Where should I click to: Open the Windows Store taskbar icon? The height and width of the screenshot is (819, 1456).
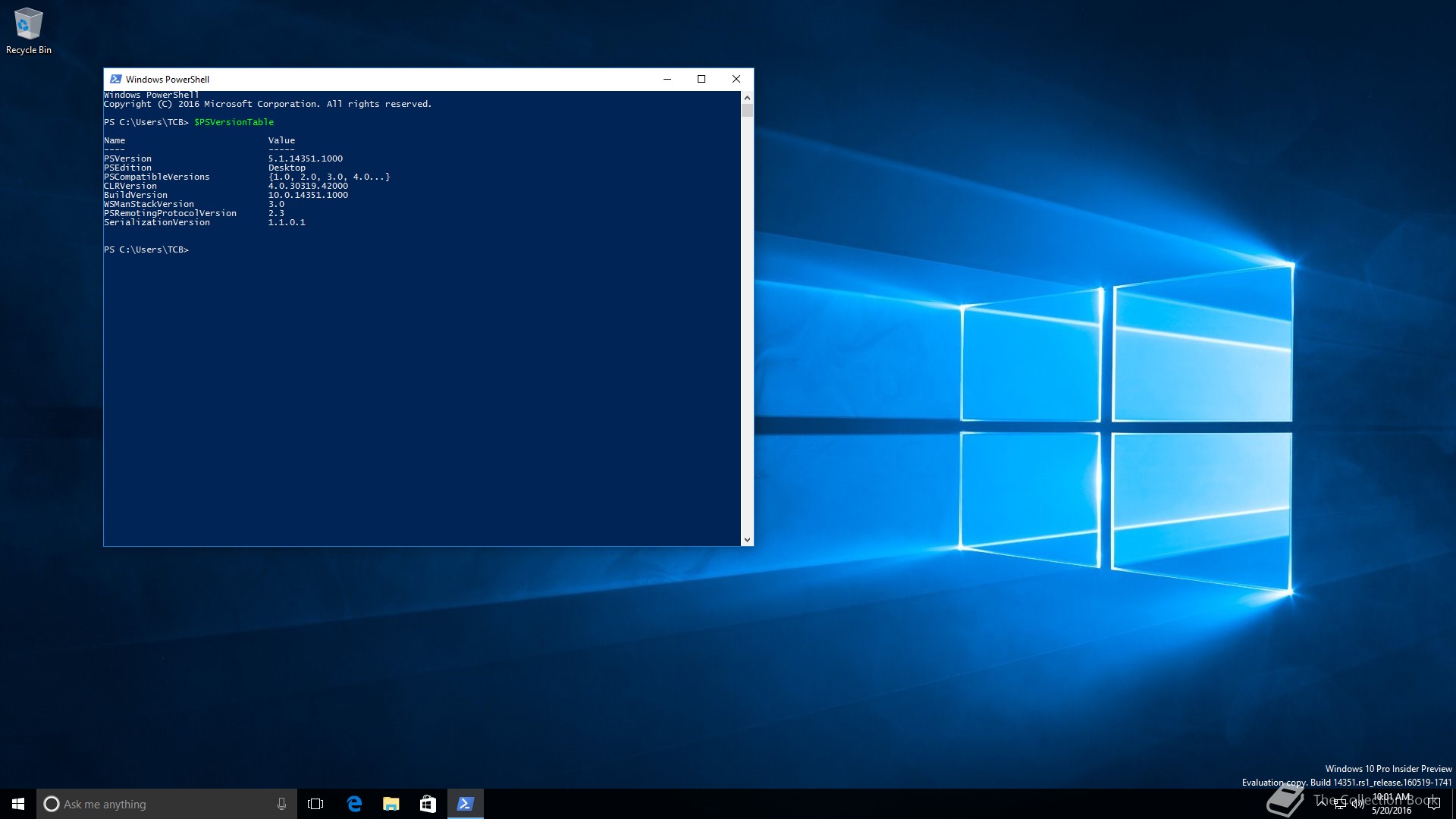(428, 804)
